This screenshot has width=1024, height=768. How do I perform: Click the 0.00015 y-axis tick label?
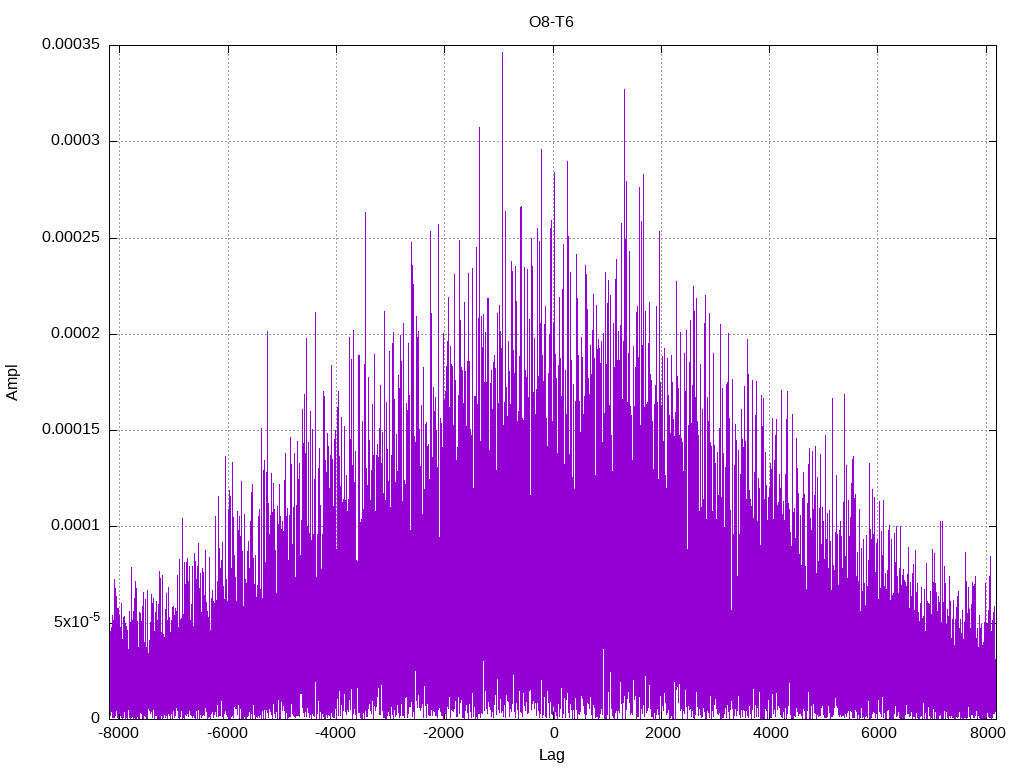pos(71,429)
